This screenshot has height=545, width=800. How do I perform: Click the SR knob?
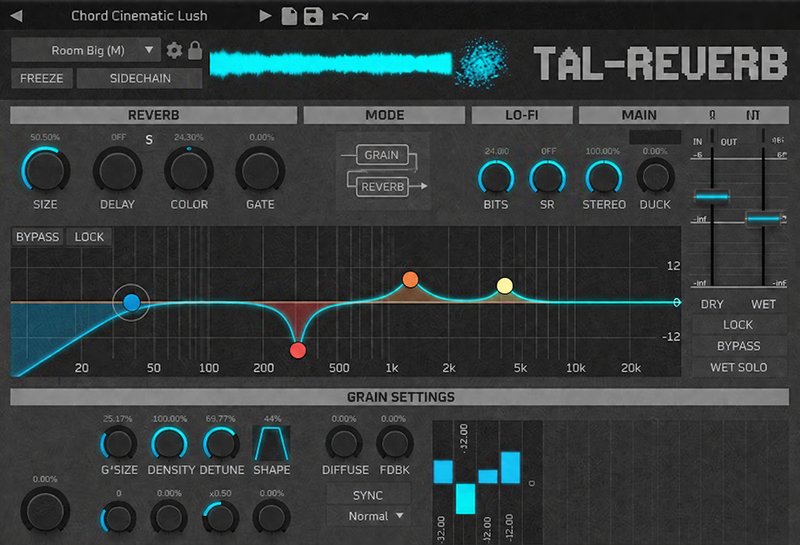tap(547, 178)
